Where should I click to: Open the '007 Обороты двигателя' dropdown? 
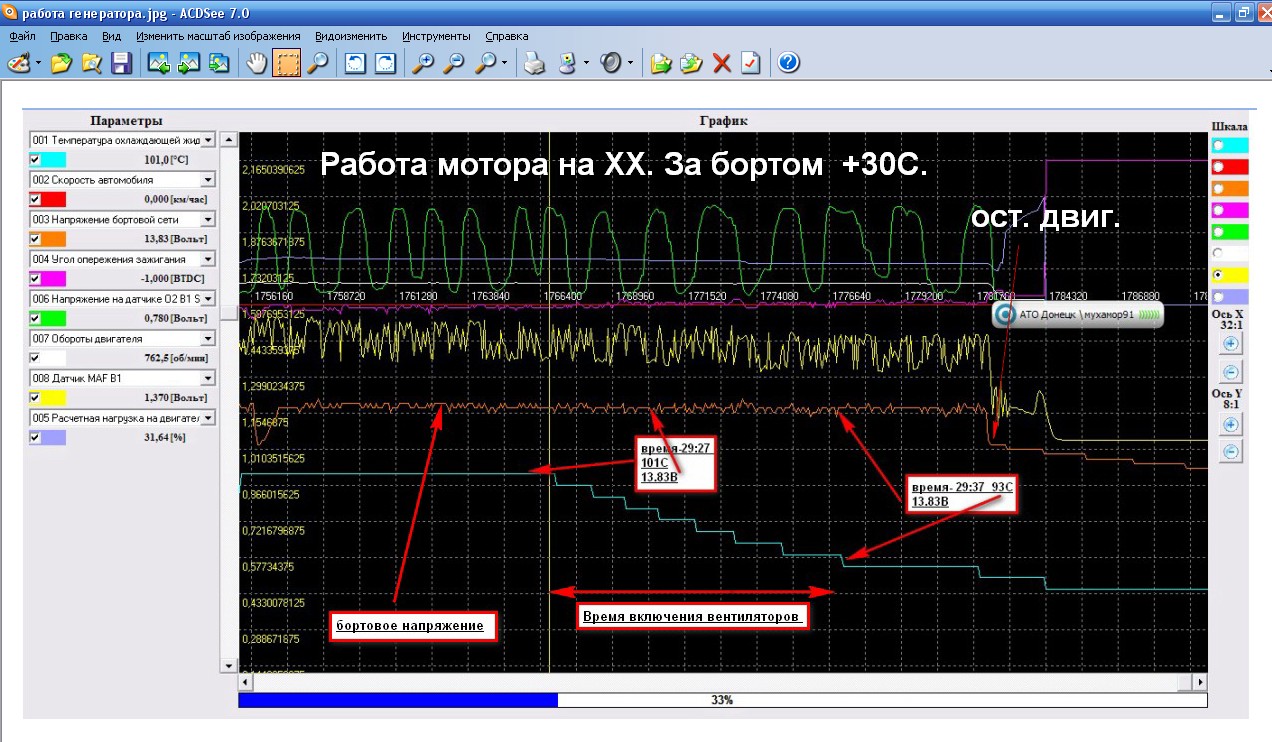click(208, 338)
